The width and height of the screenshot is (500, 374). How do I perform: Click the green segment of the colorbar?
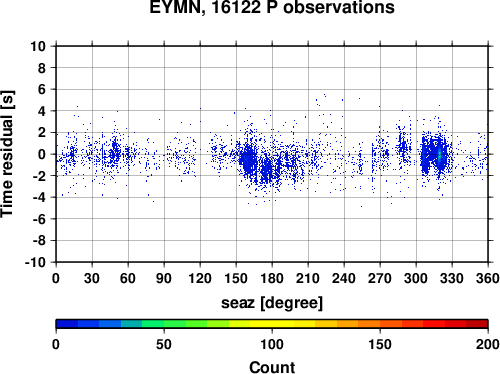(x=163, y=323)
